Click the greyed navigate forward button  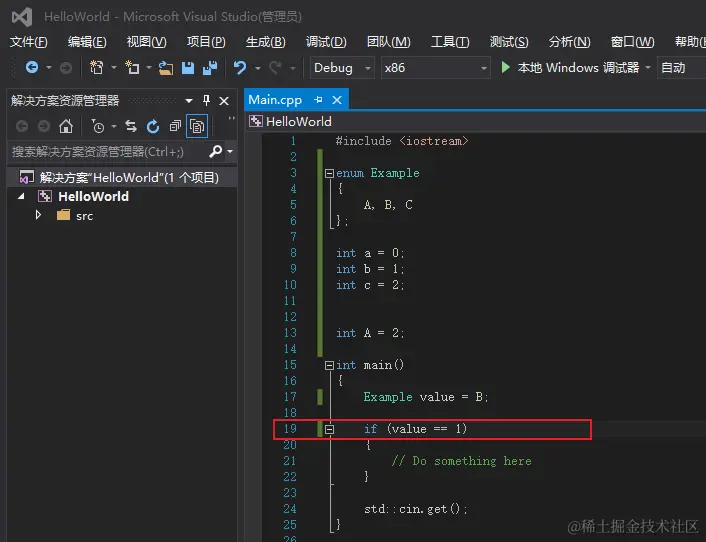[x=66, y=68]
